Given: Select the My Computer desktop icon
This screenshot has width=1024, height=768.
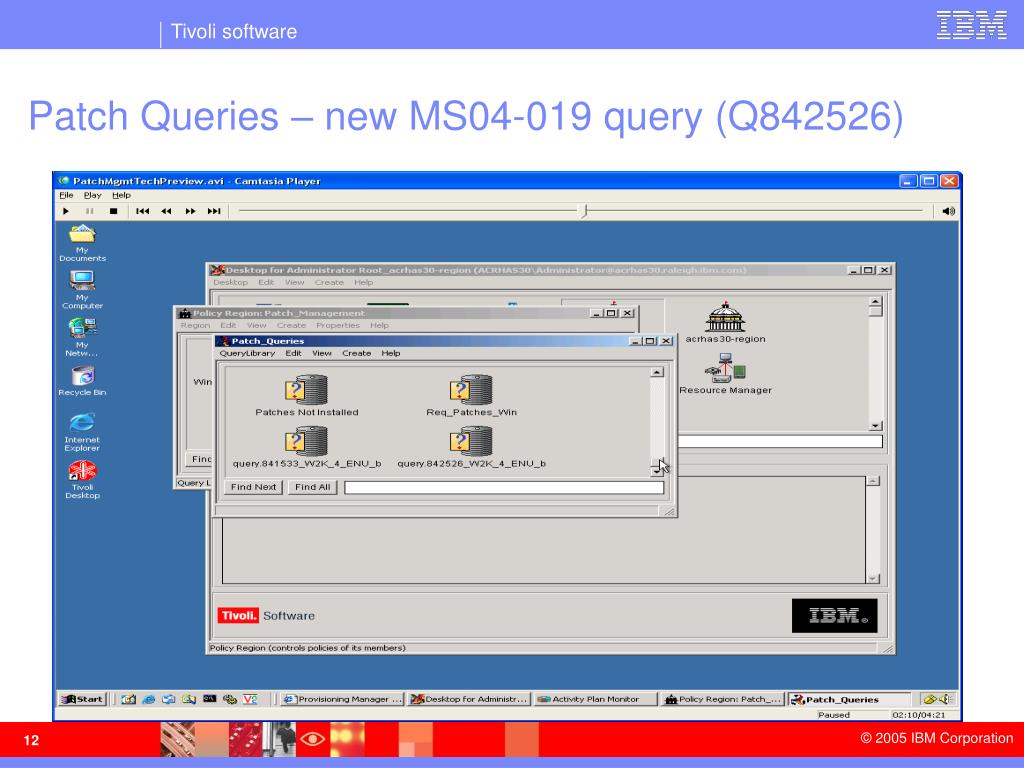Looking at the screenshot, I should (82, 281).
